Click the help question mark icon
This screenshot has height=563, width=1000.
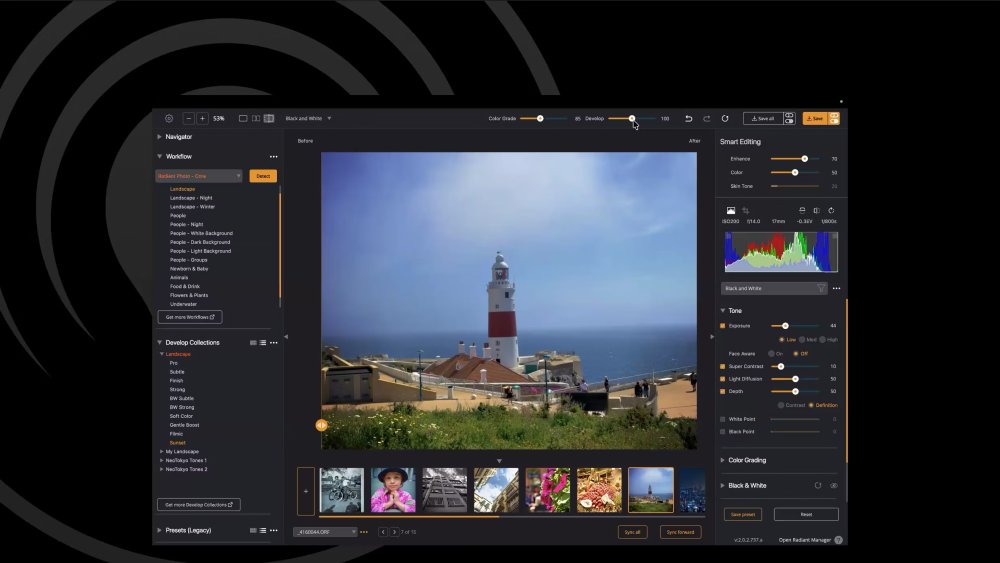pos(838,540)
